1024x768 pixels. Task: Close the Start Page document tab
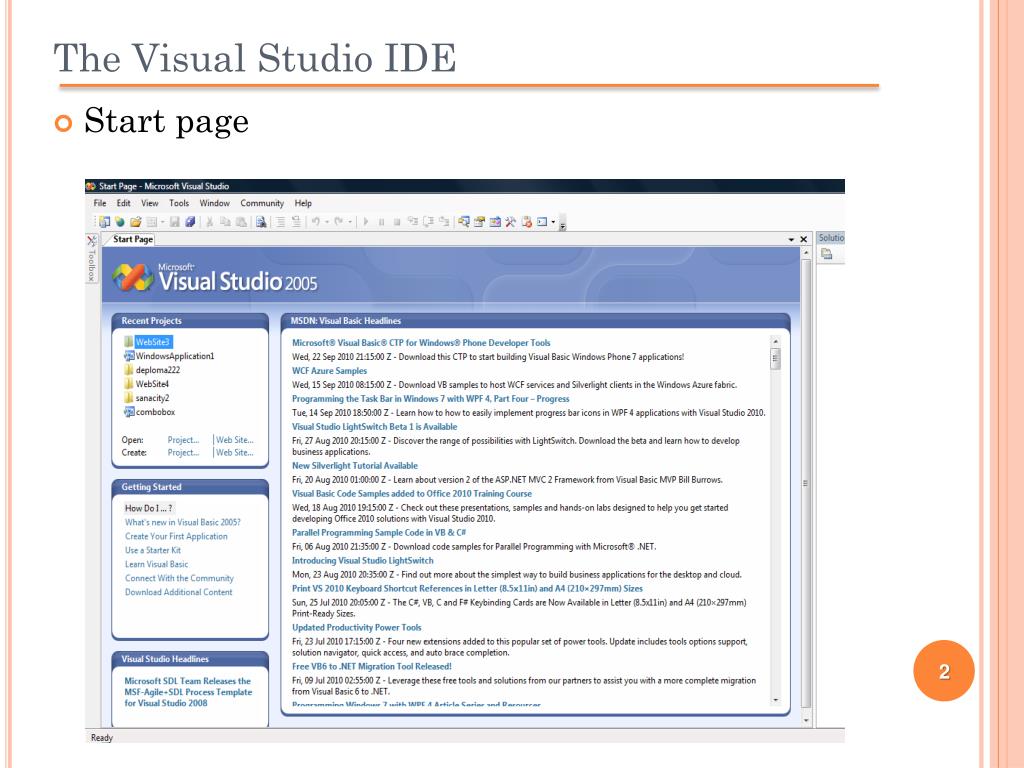coord(804,240)
